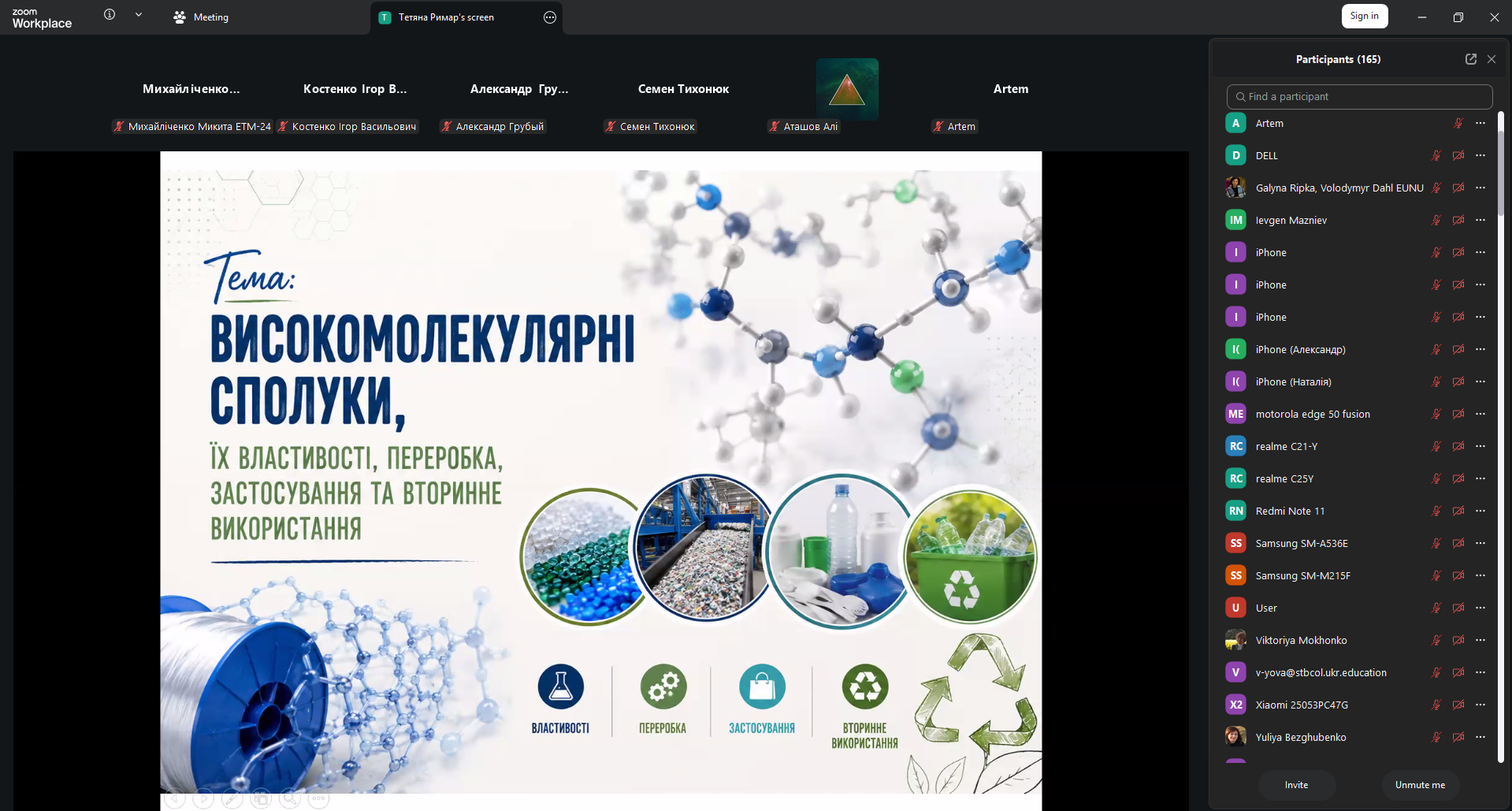Screen dimensions: 1512x811
Task: Open more options for Galyna Ripka
Action: pos(1480,188)
